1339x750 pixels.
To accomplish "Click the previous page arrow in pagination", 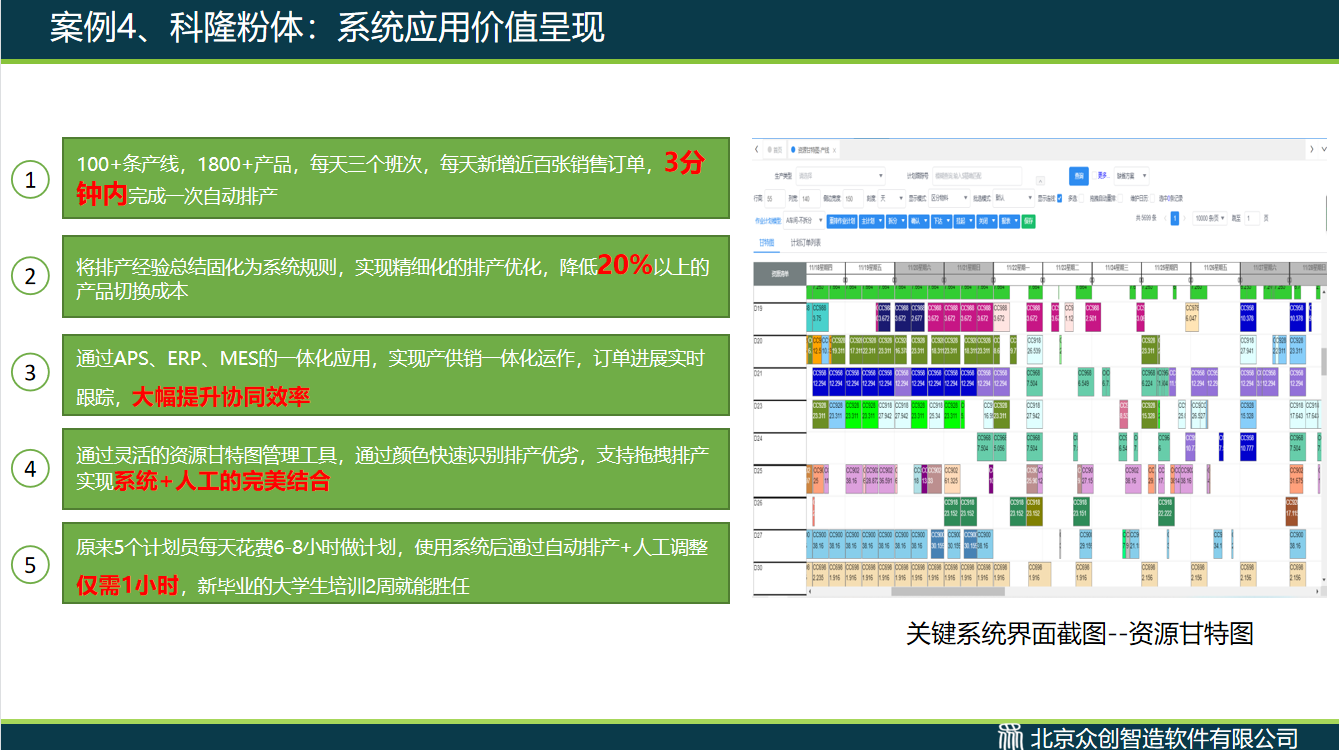I will coord(1165,218).
